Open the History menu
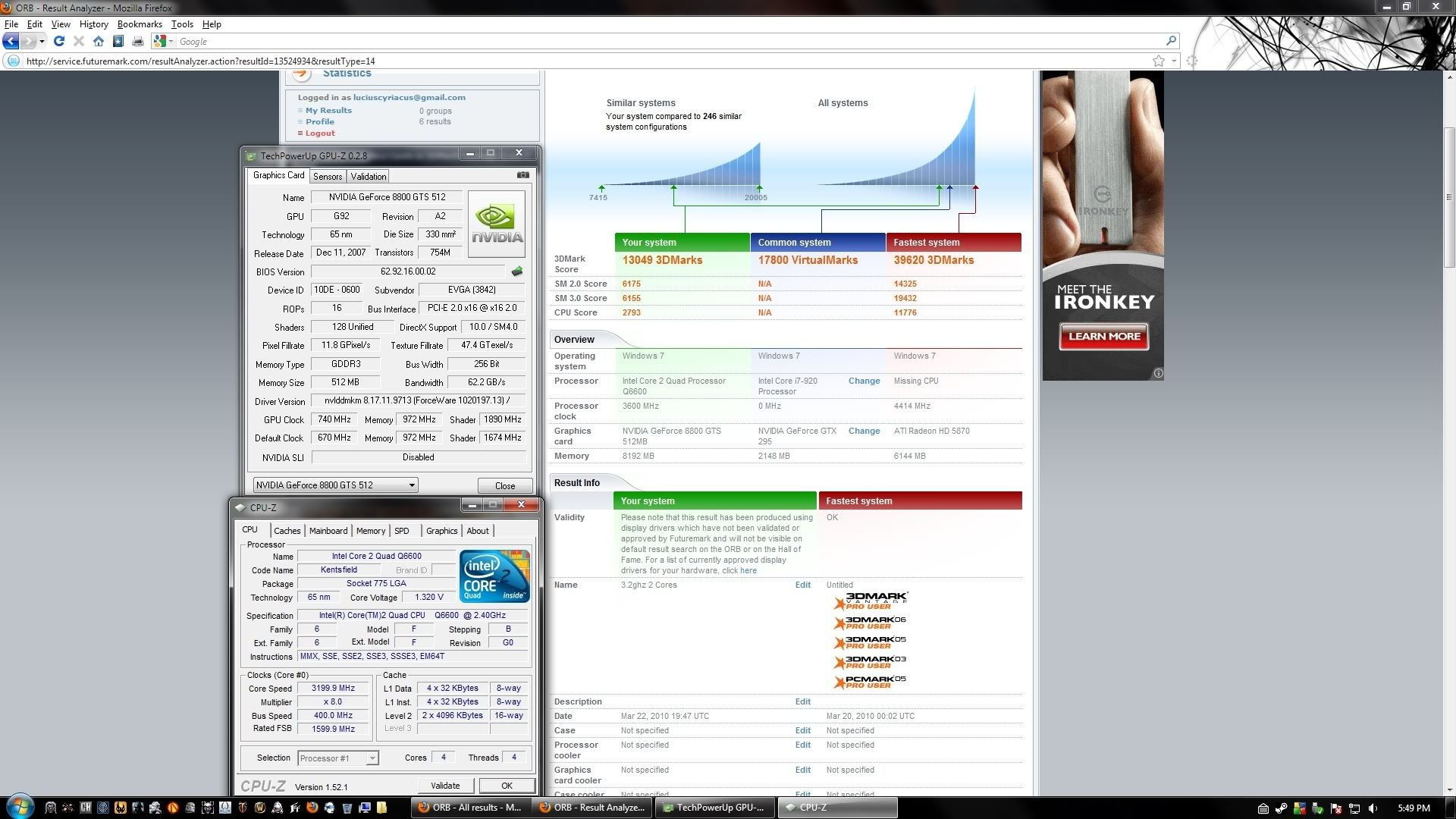 93,24
